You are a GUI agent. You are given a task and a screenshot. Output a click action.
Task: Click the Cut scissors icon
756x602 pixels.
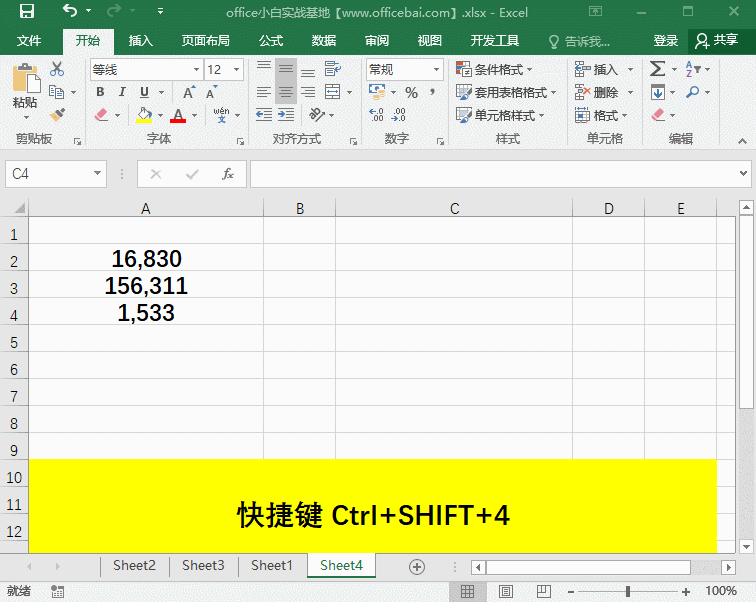point(57,69)
